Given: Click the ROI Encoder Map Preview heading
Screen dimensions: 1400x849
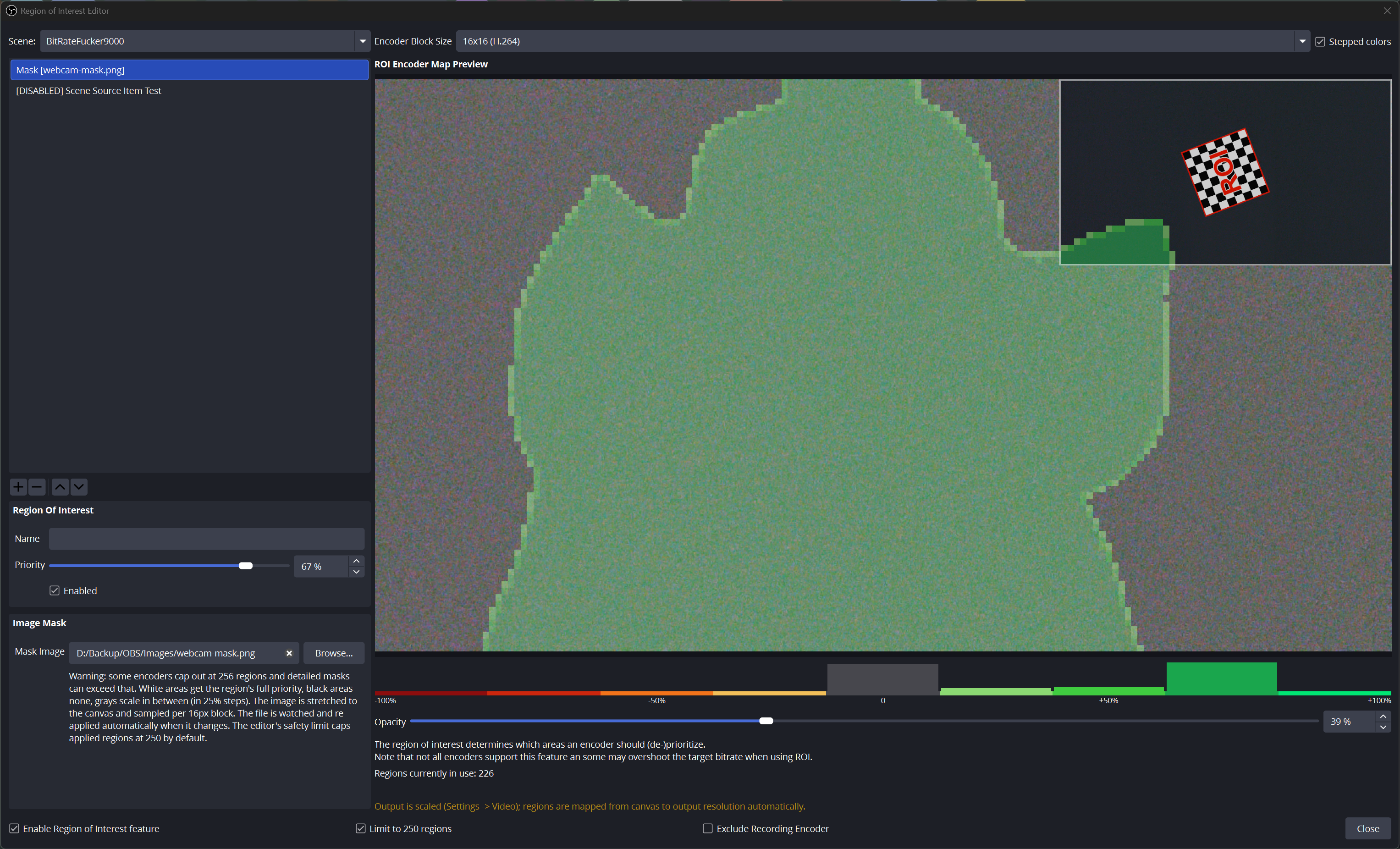Looking at the screenshot, I should [x=431, y=64].
